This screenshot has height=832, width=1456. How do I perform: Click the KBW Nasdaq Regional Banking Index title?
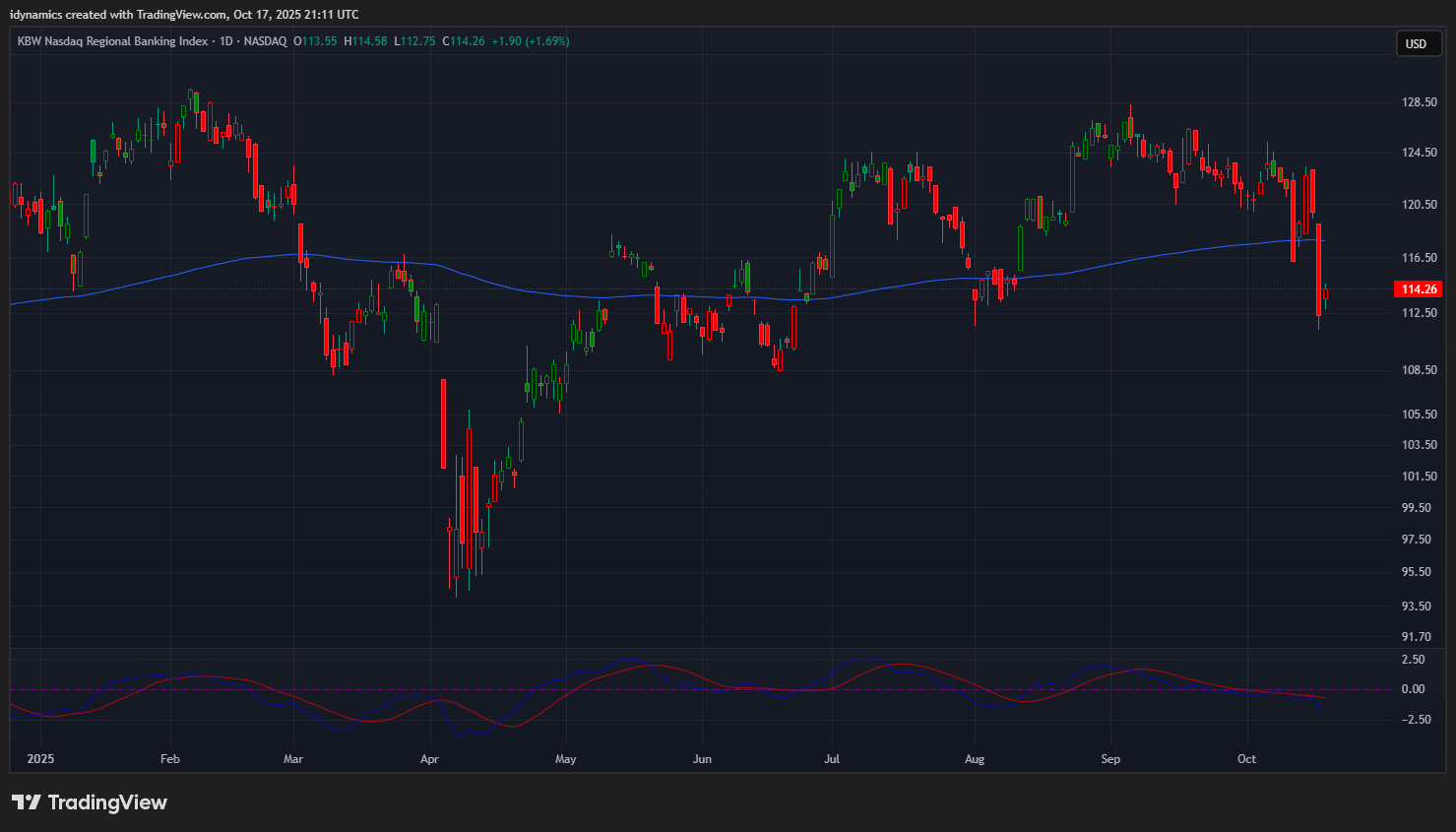112,41
